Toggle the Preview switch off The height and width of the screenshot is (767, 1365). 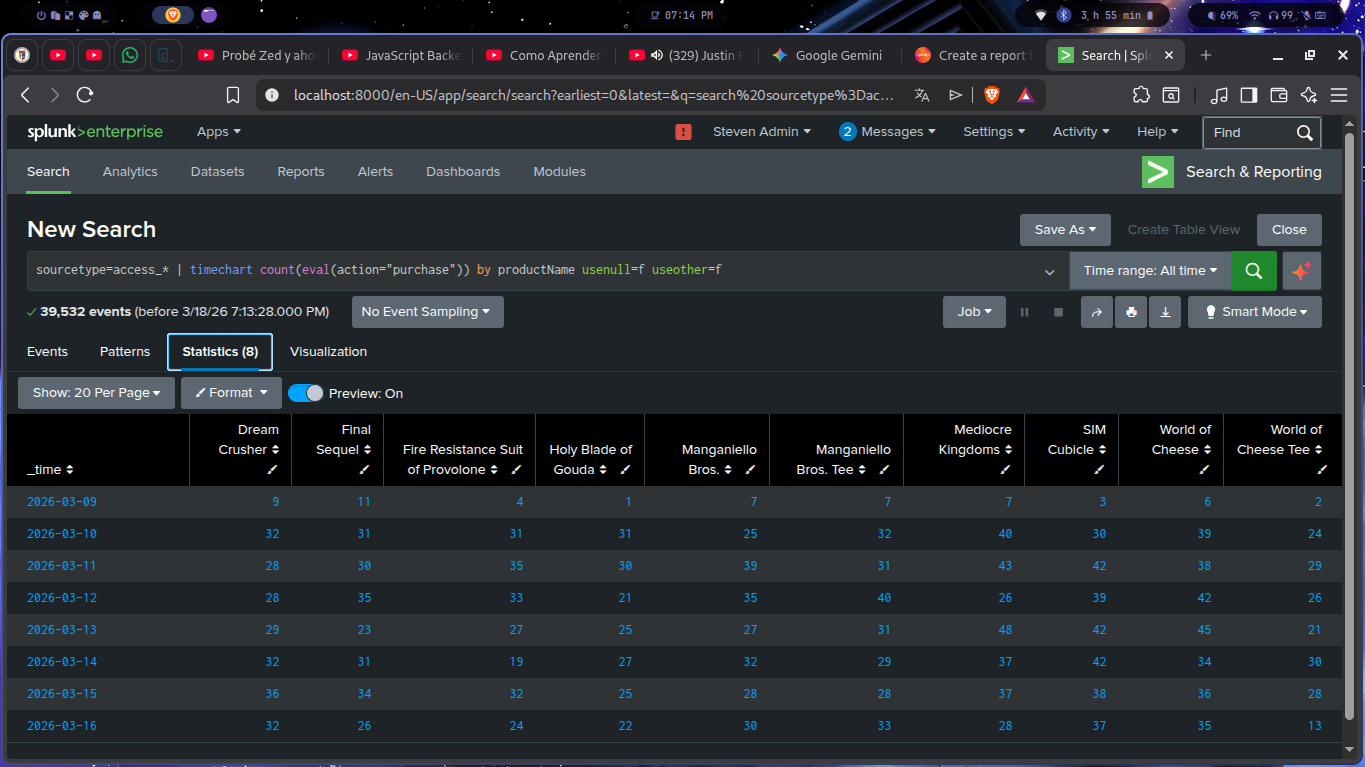tap(306, 393)
